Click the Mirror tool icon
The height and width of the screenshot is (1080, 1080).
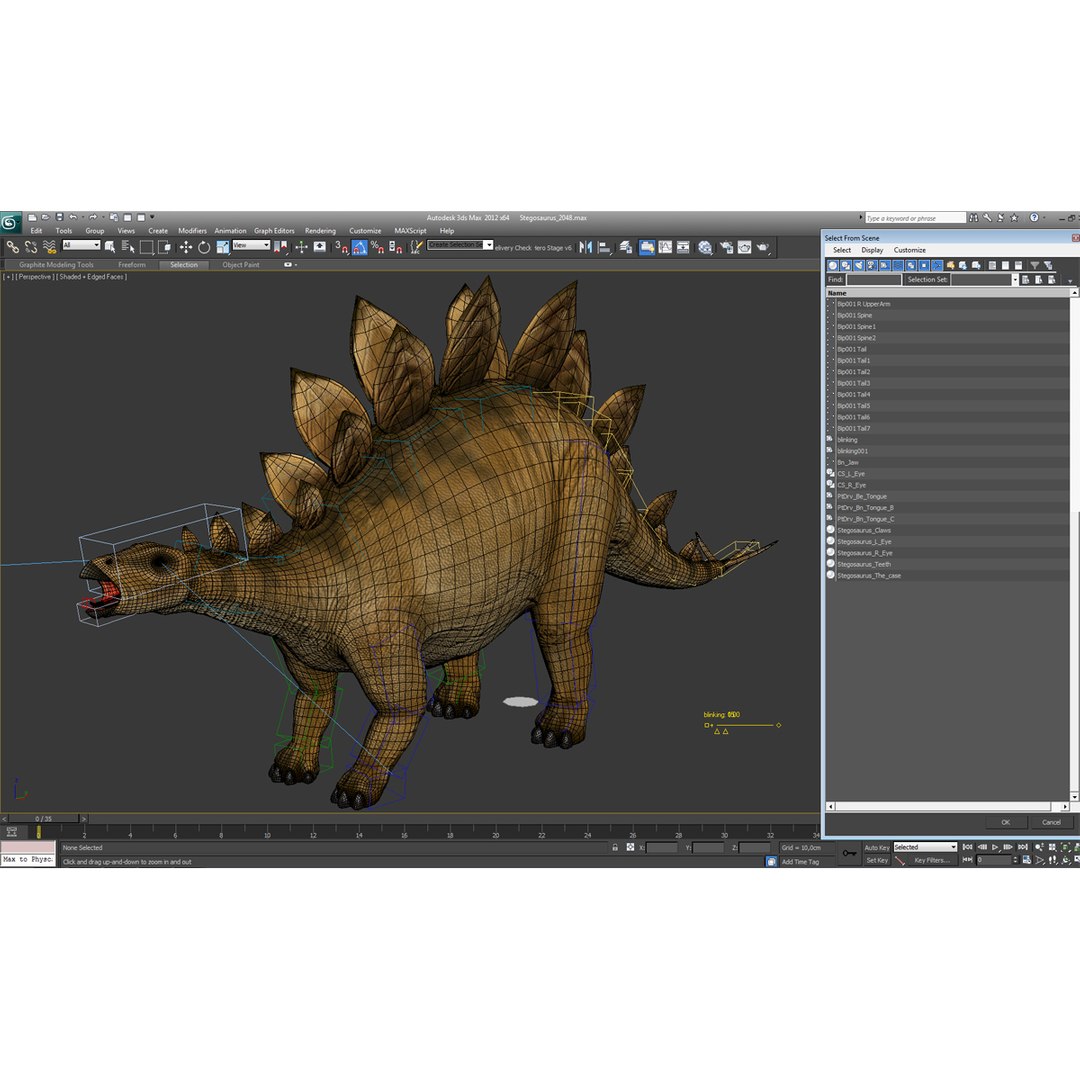coord(585,247)
